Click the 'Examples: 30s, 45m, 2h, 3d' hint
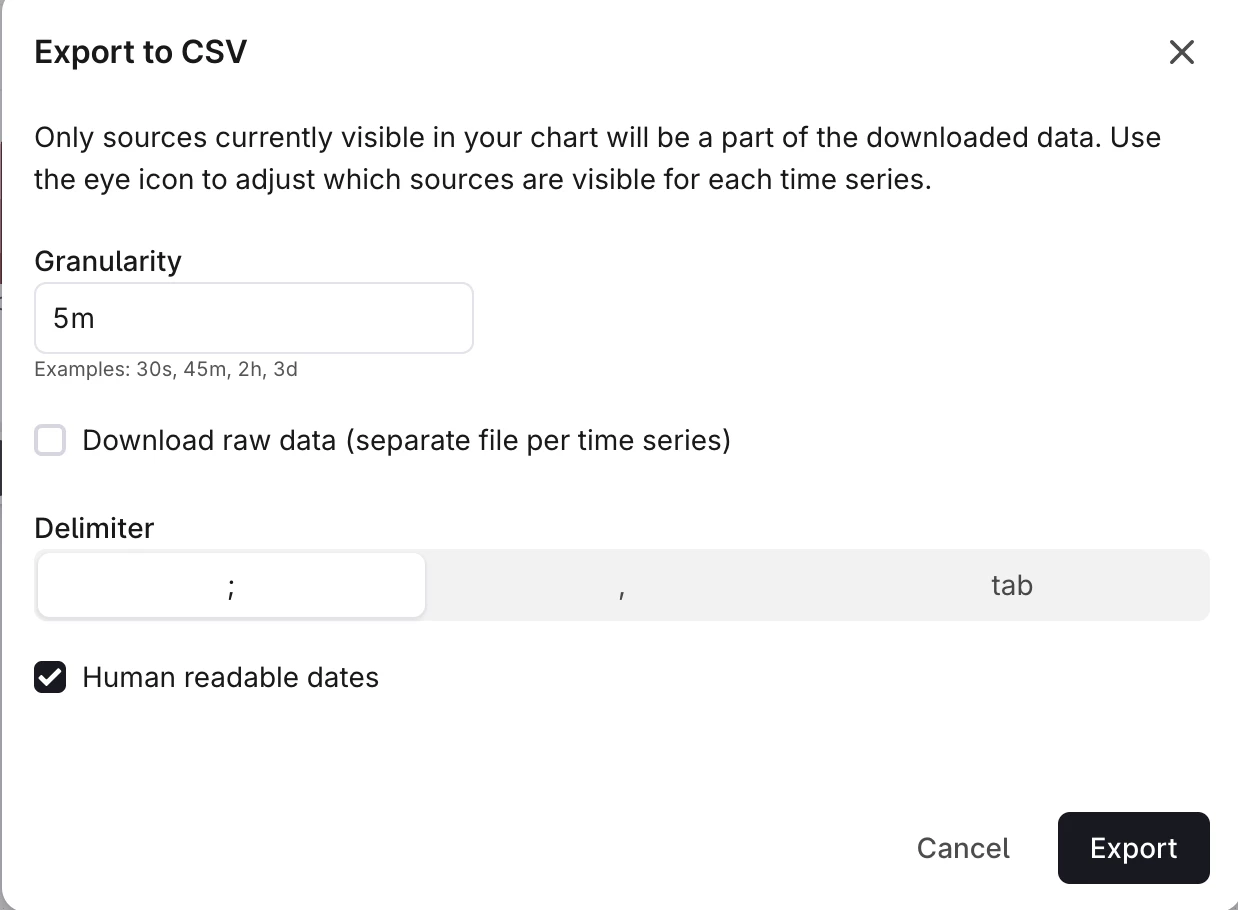Viewport: 1238px width, 910px height. point(166,369)
